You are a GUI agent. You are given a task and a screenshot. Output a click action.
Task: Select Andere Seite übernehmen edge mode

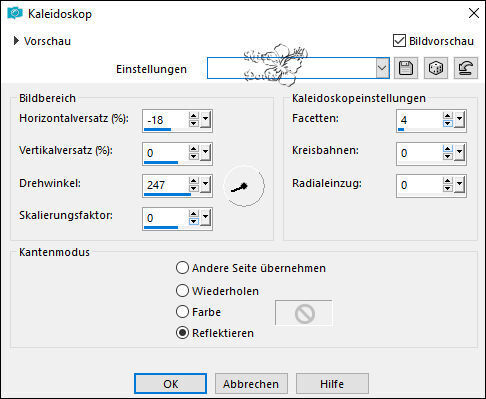tap(182, 268)
